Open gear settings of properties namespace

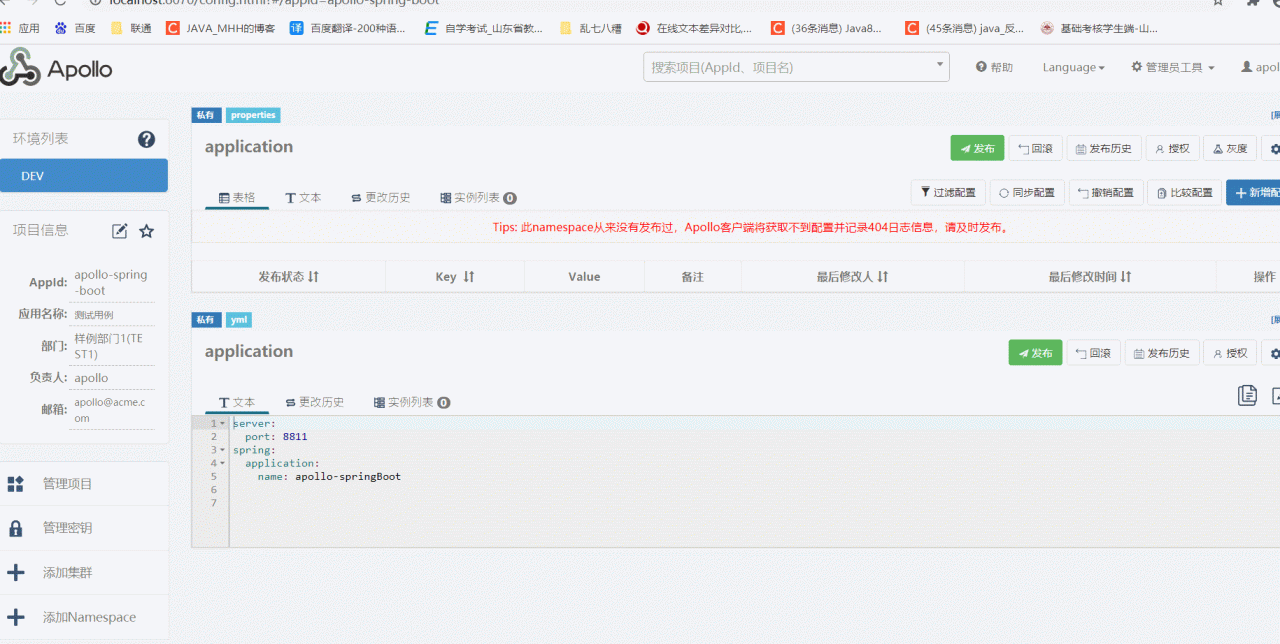click(x=1272, y=148)
